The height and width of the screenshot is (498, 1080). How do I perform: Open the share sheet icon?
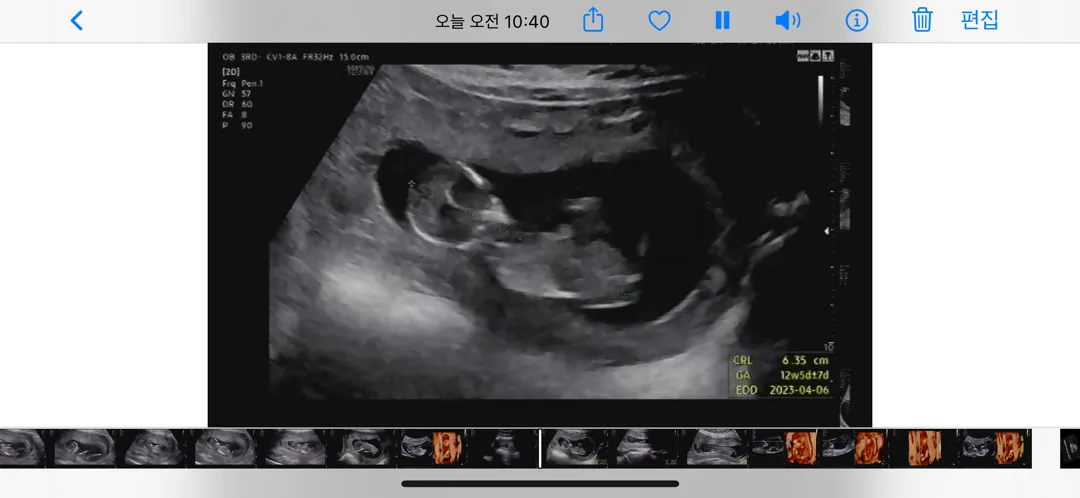click(x=592, y=21)
